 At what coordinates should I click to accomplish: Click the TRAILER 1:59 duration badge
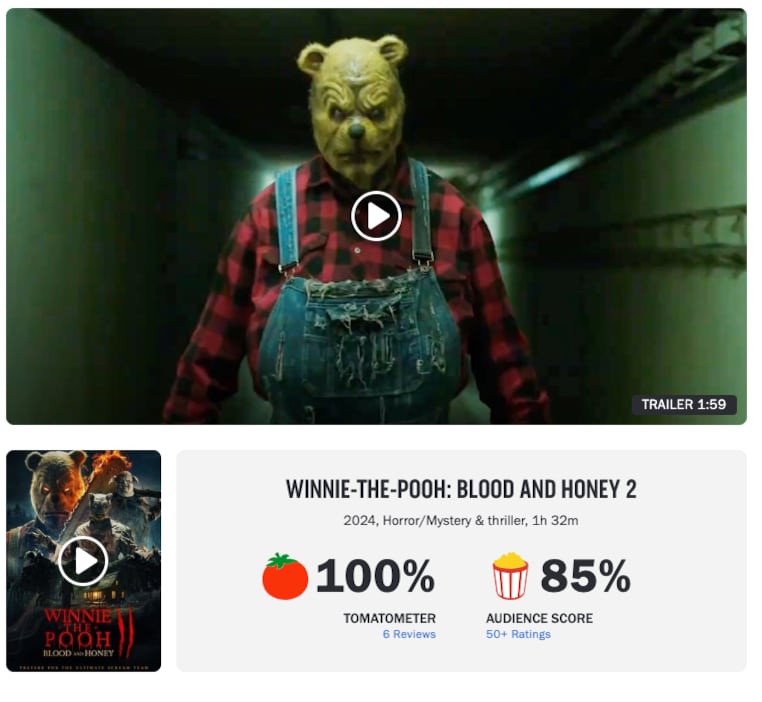684,404
